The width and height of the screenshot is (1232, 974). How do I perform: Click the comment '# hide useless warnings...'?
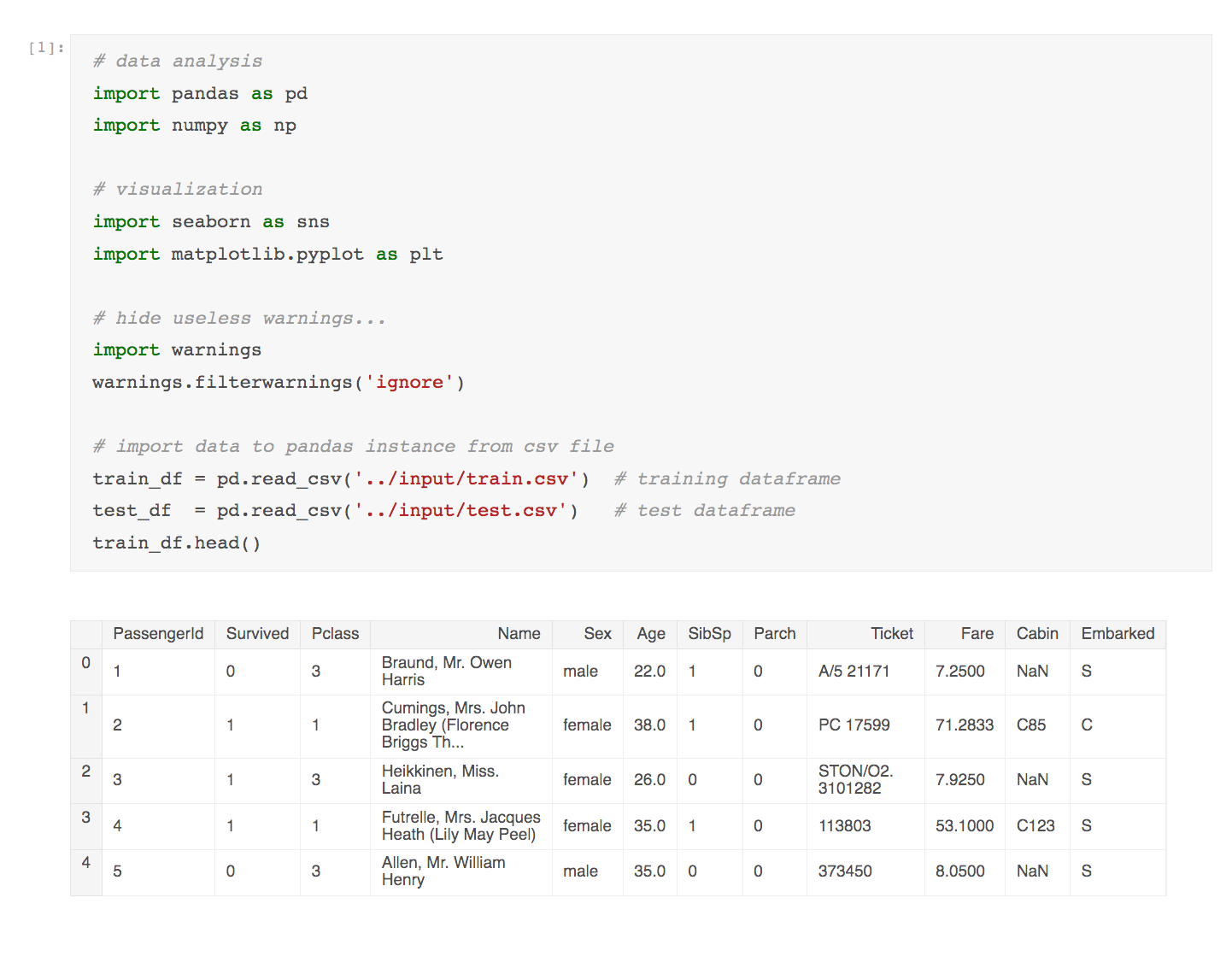pos(239,319)
